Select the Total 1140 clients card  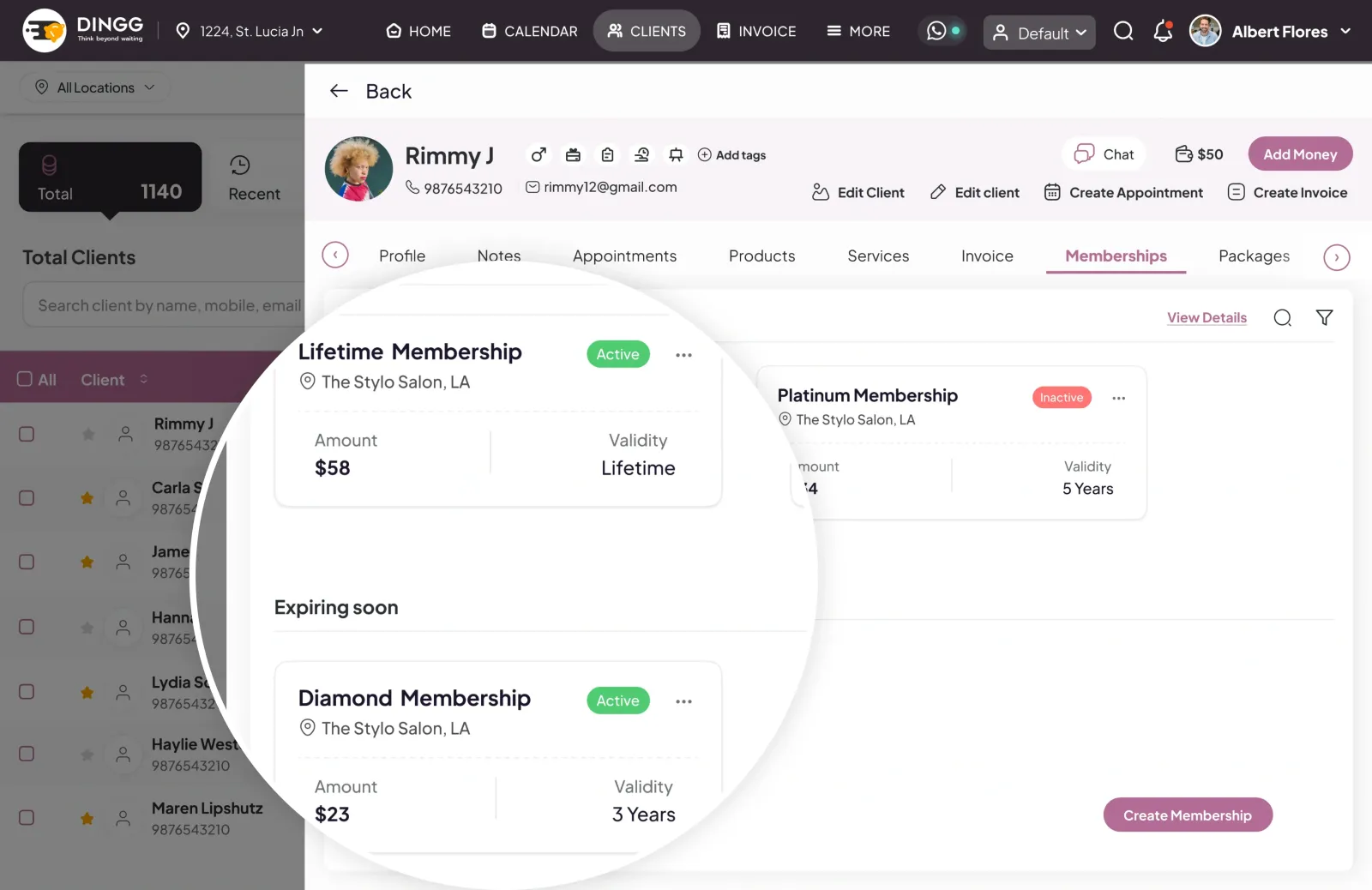pyautogui.click(x=110, y=177)
